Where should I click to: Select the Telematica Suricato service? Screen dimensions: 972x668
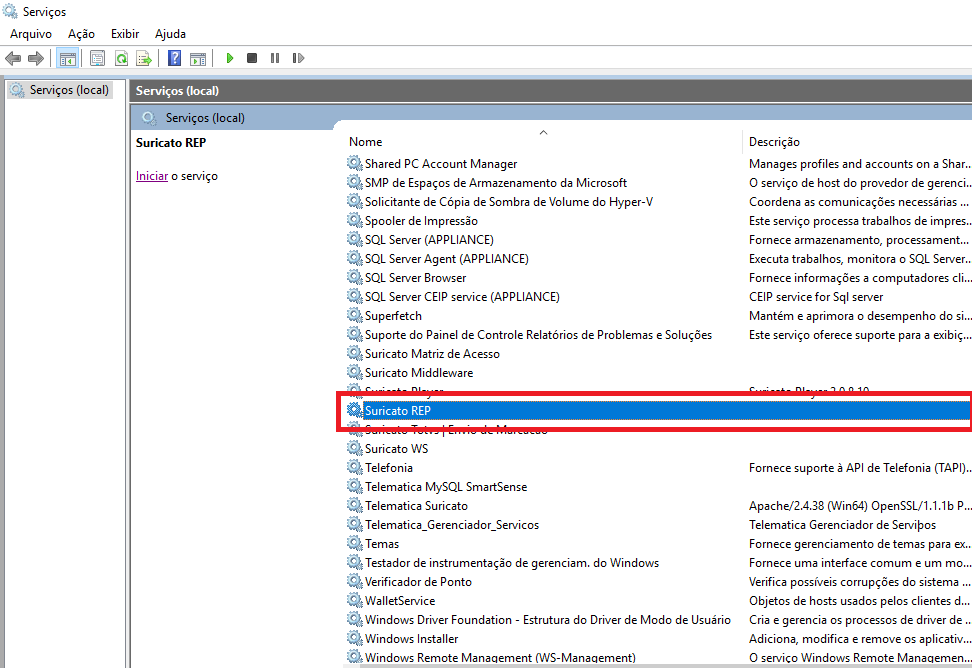(416, 506)
